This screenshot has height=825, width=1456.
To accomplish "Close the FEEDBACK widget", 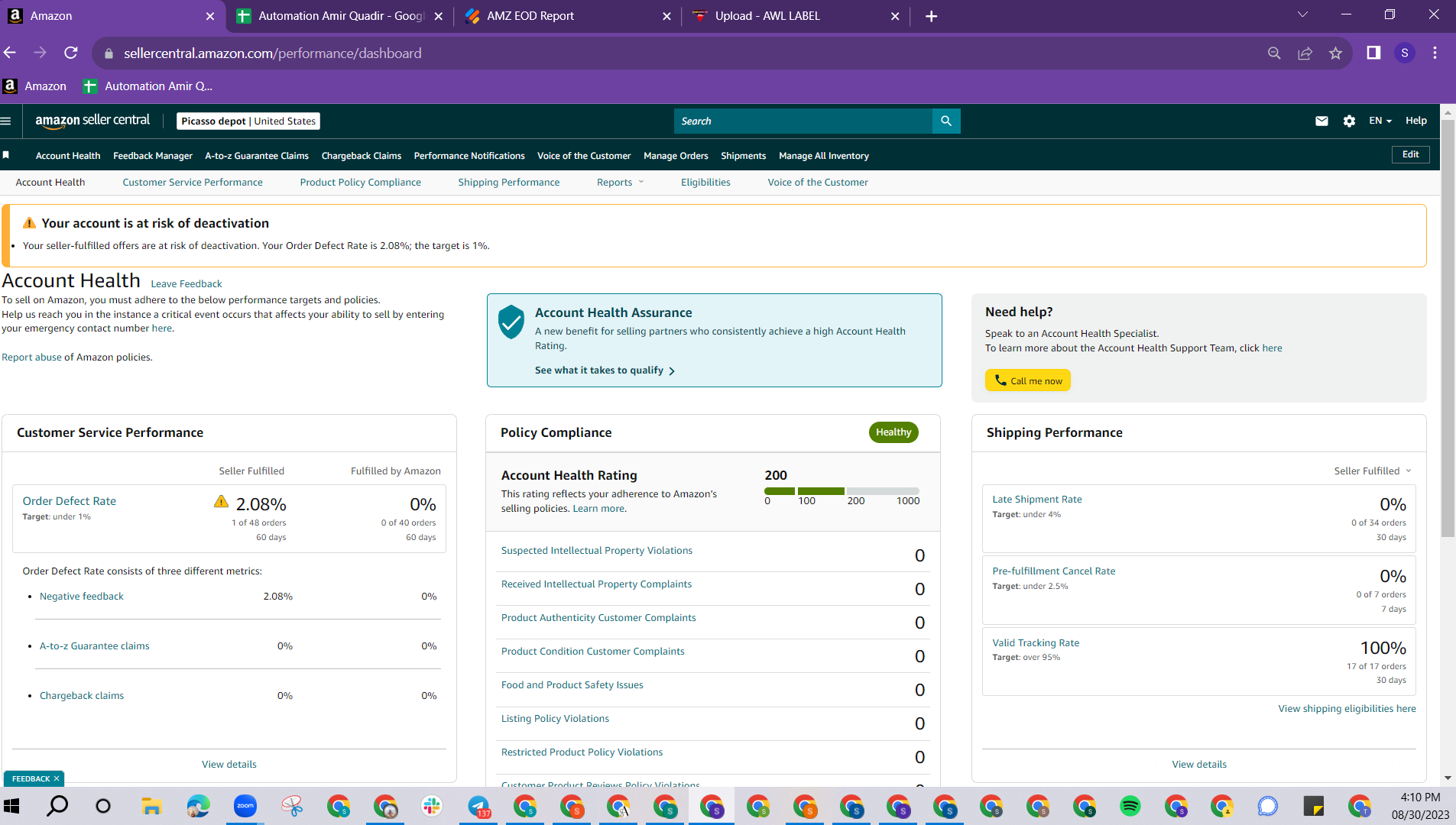I will point(57,778).
